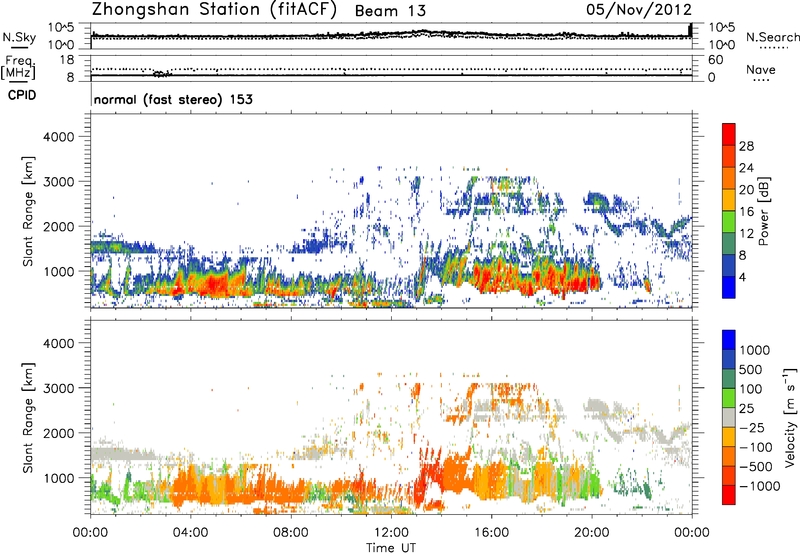Click the '-25' velocity colorbar tick

[752, 427]
